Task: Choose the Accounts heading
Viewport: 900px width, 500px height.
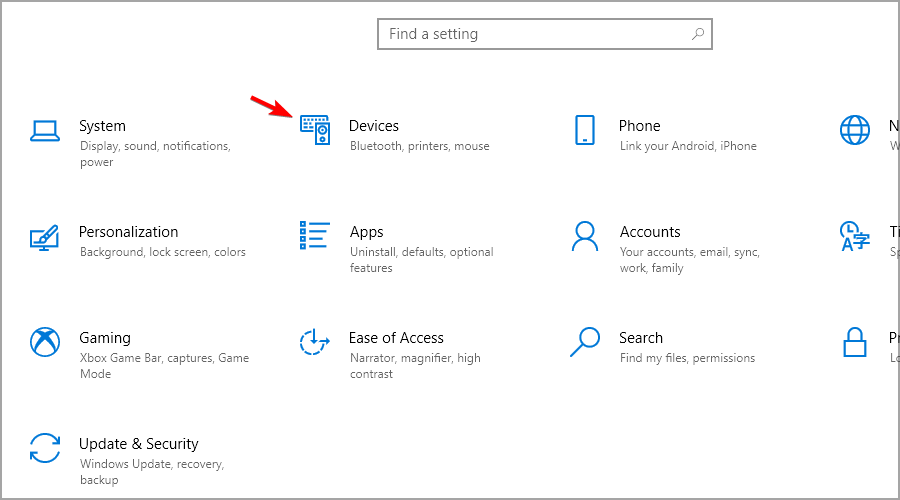Action: click(650, 232)
